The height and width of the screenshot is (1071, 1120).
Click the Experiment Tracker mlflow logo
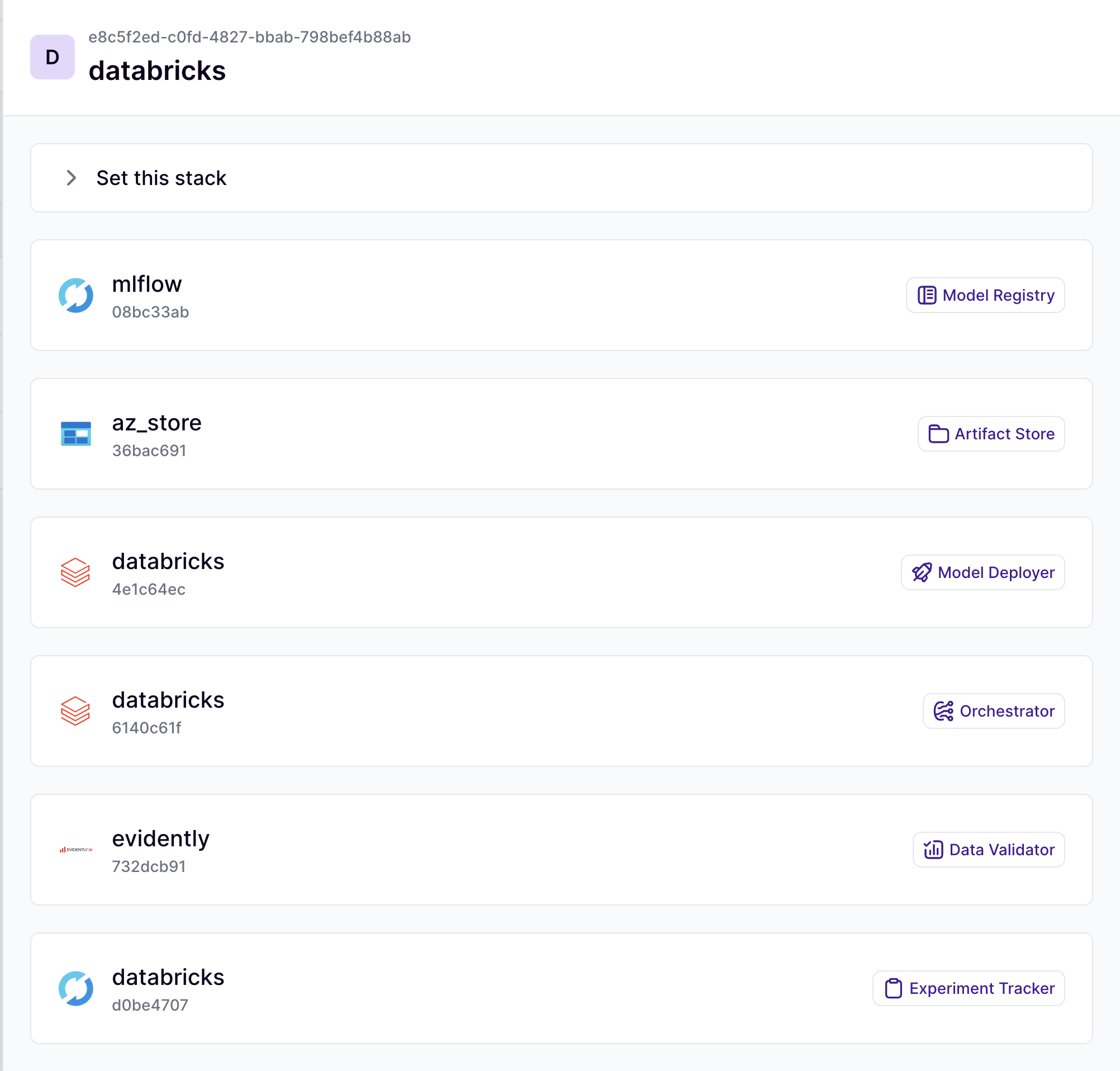[x=76, y=989]
